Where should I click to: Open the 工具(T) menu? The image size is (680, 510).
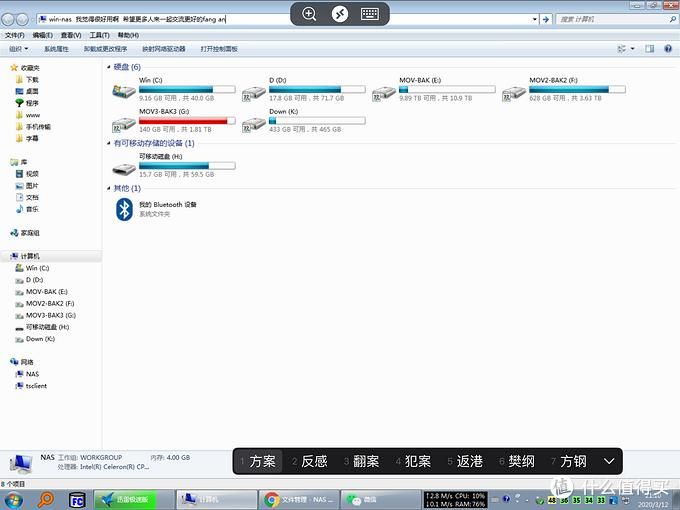[x=100, y=35]
